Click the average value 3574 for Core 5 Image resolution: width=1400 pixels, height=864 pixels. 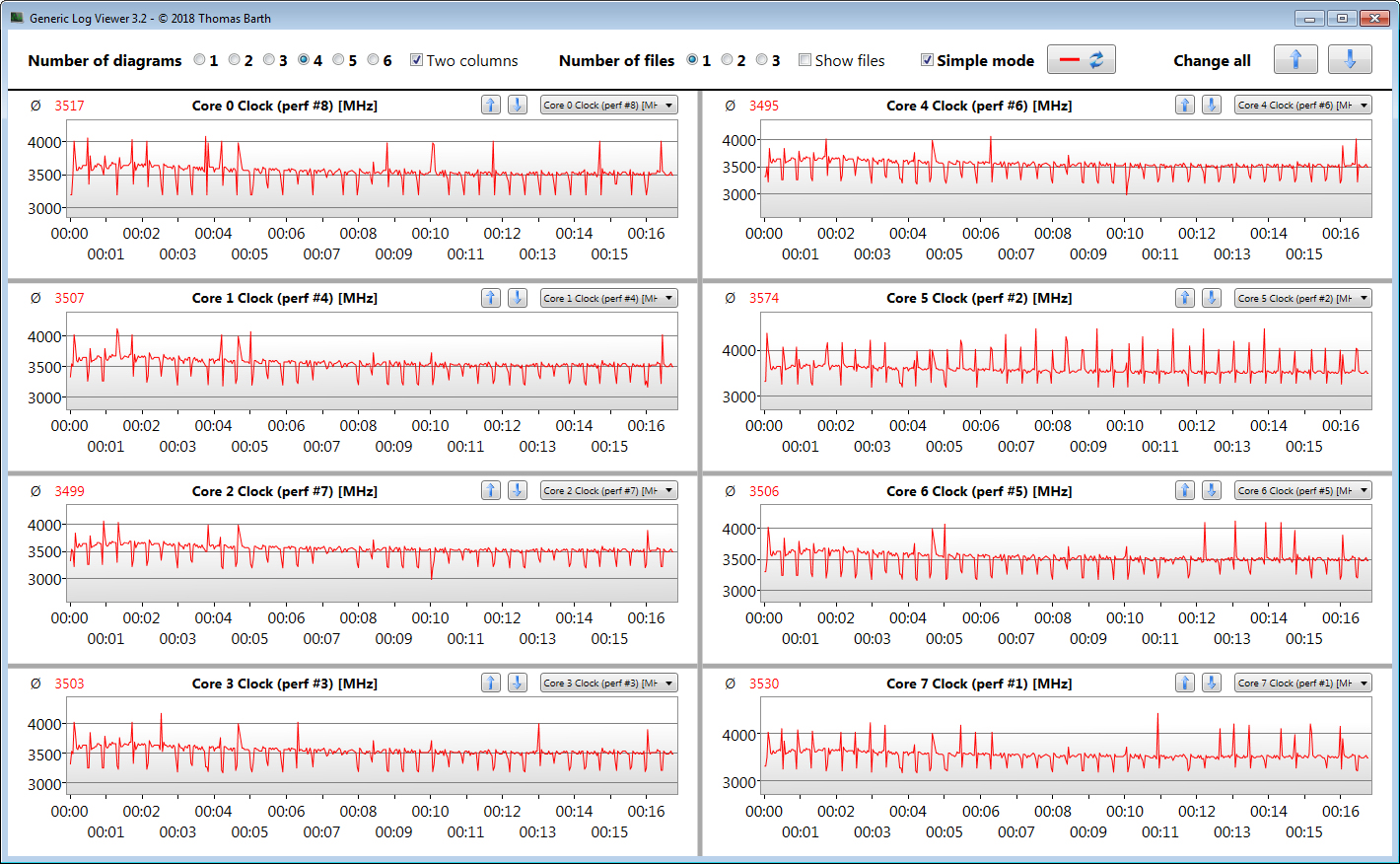tap(764, 298)
